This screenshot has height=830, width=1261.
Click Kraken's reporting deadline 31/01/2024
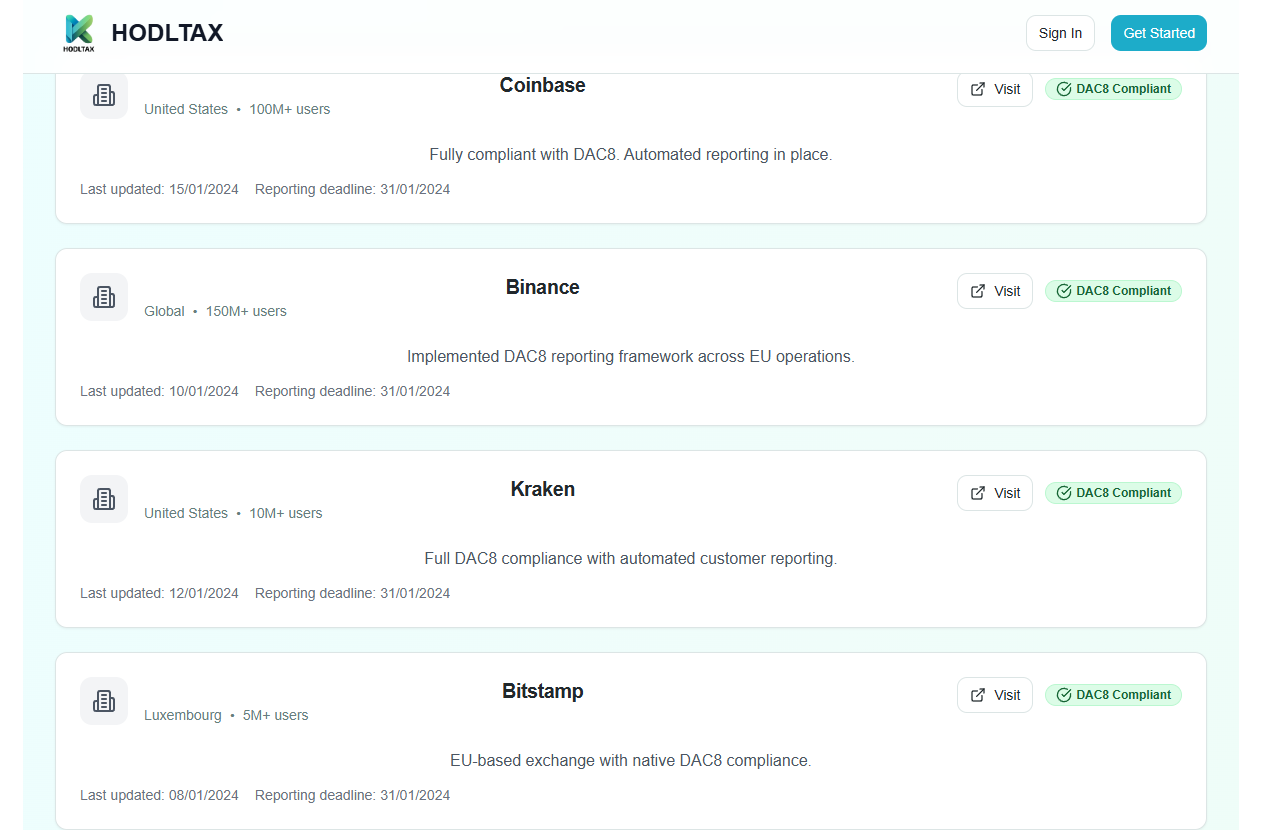[352, 593]
